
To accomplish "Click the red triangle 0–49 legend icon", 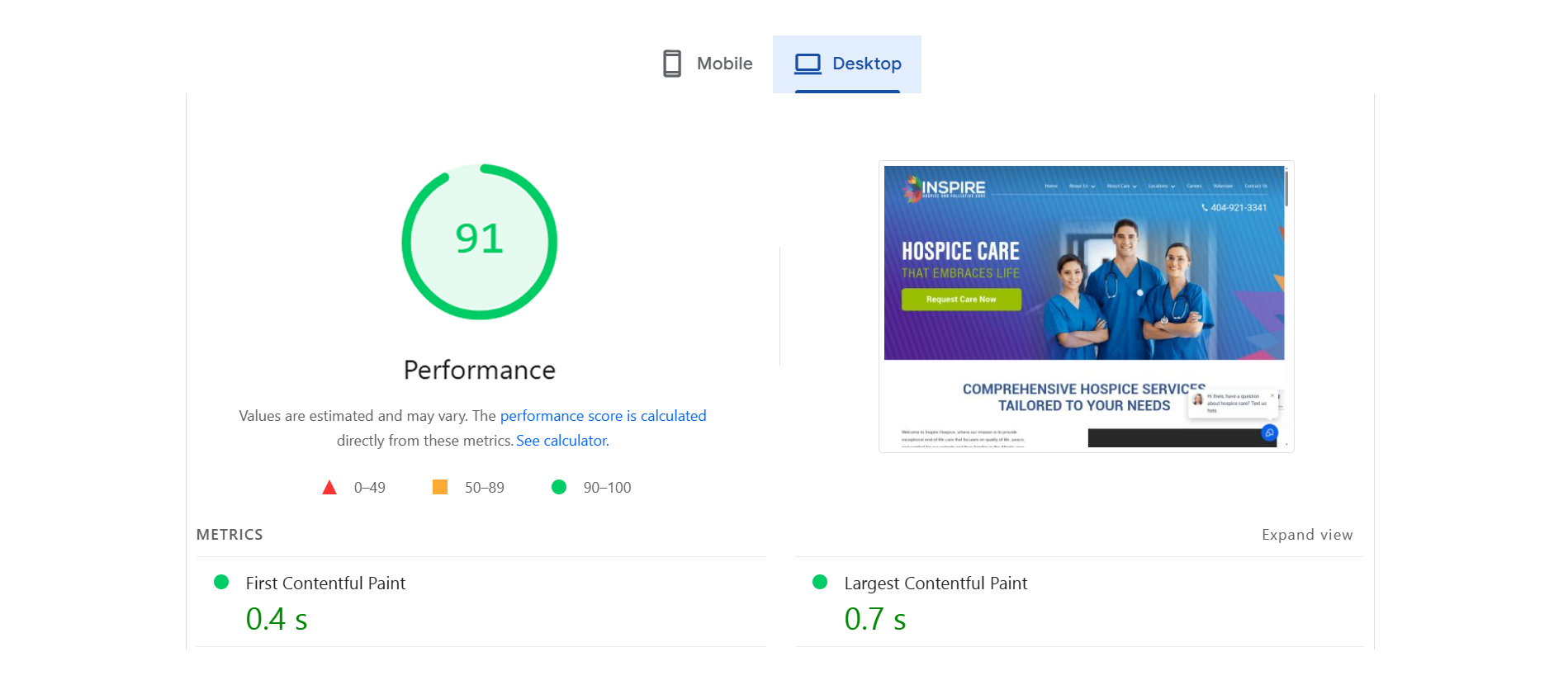I will [329, 488].
